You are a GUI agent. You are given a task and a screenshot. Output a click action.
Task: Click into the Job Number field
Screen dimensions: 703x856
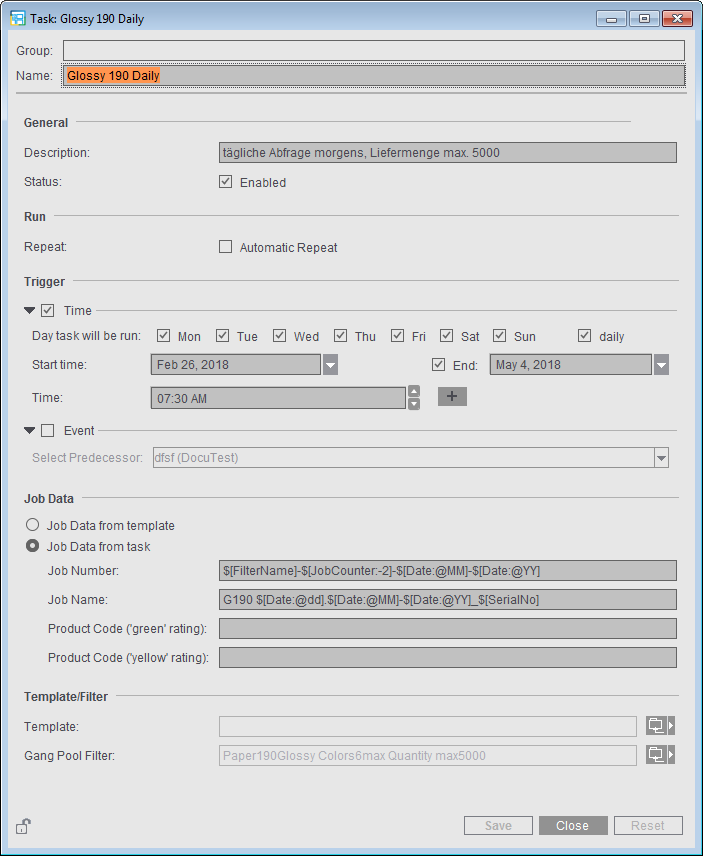coord(447,571)
